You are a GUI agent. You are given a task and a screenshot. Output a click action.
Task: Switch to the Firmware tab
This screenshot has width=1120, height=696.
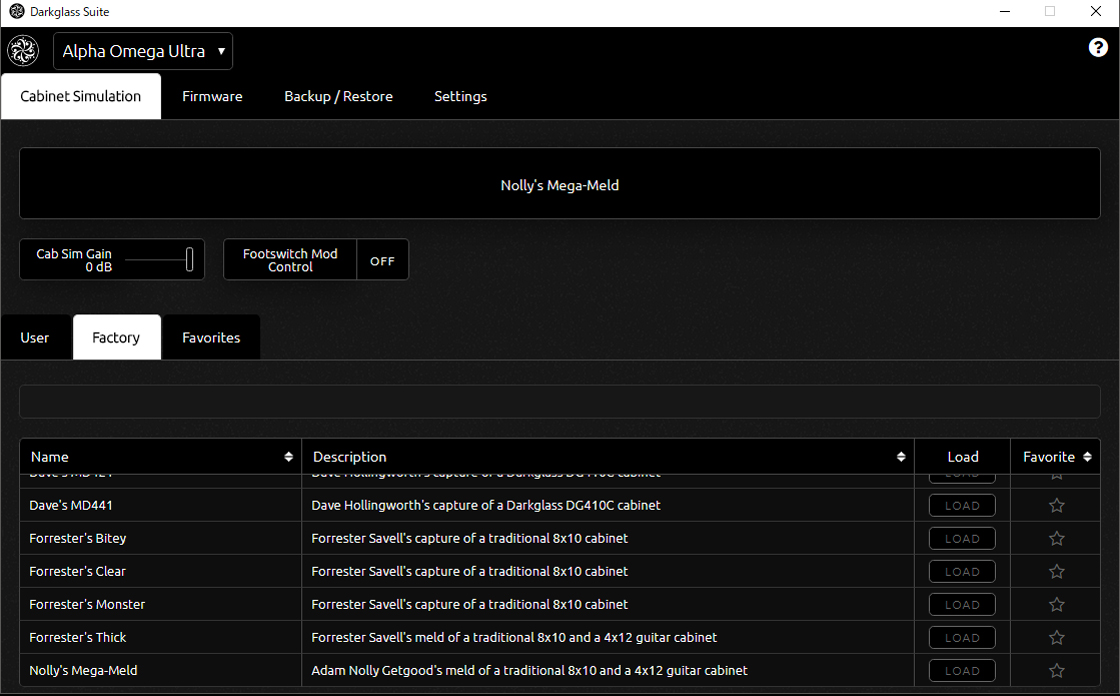tap(212, 97)
